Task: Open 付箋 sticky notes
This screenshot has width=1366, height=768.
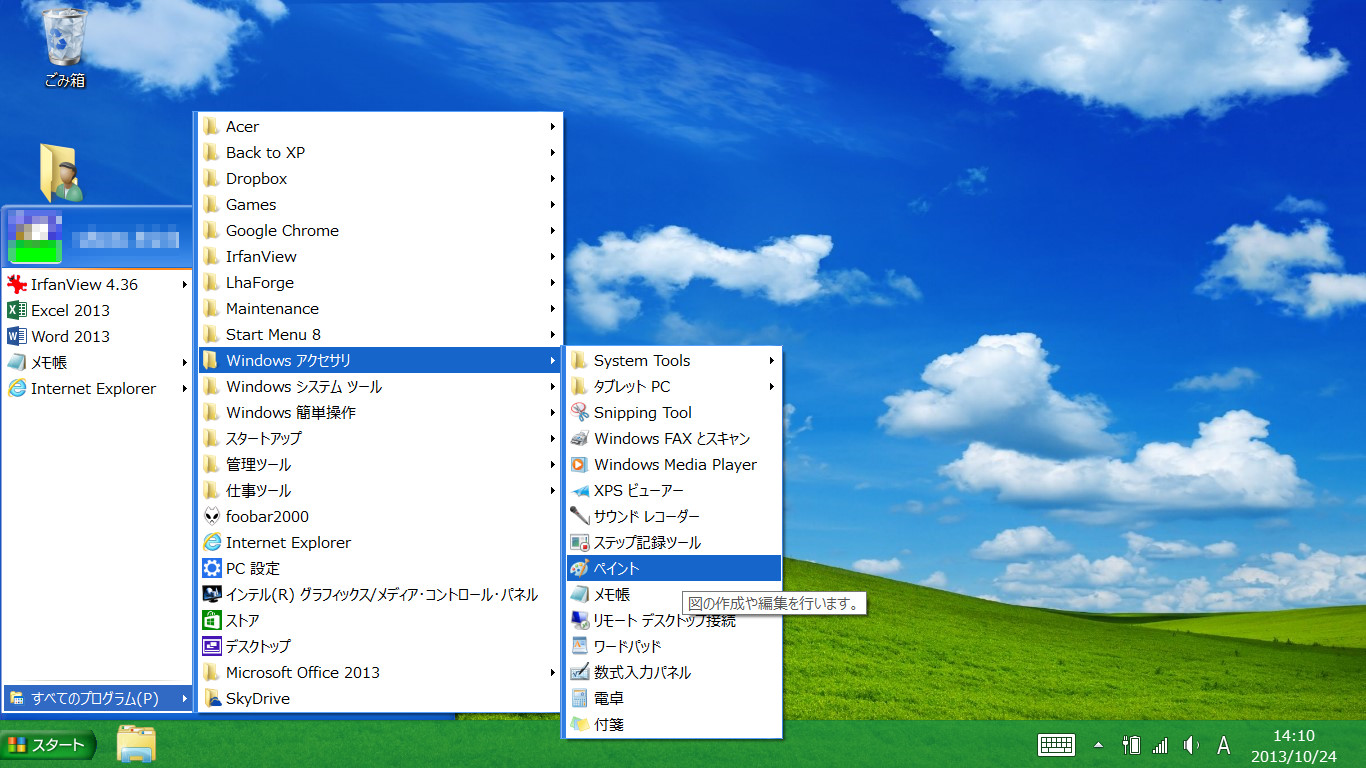Action: click(673, 724)
